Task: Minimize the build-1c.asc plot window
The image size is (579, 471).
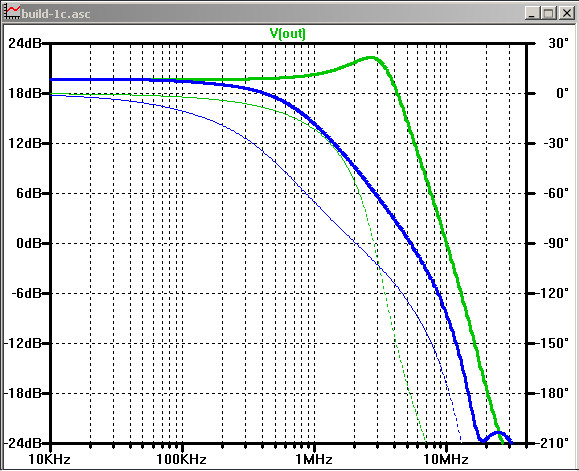Action: [532, 14]
